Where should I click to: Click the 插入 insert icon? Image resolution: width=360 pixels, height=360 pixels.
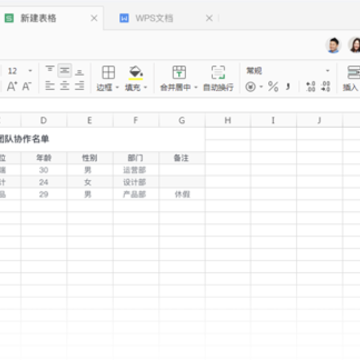[x=353, y=72]
